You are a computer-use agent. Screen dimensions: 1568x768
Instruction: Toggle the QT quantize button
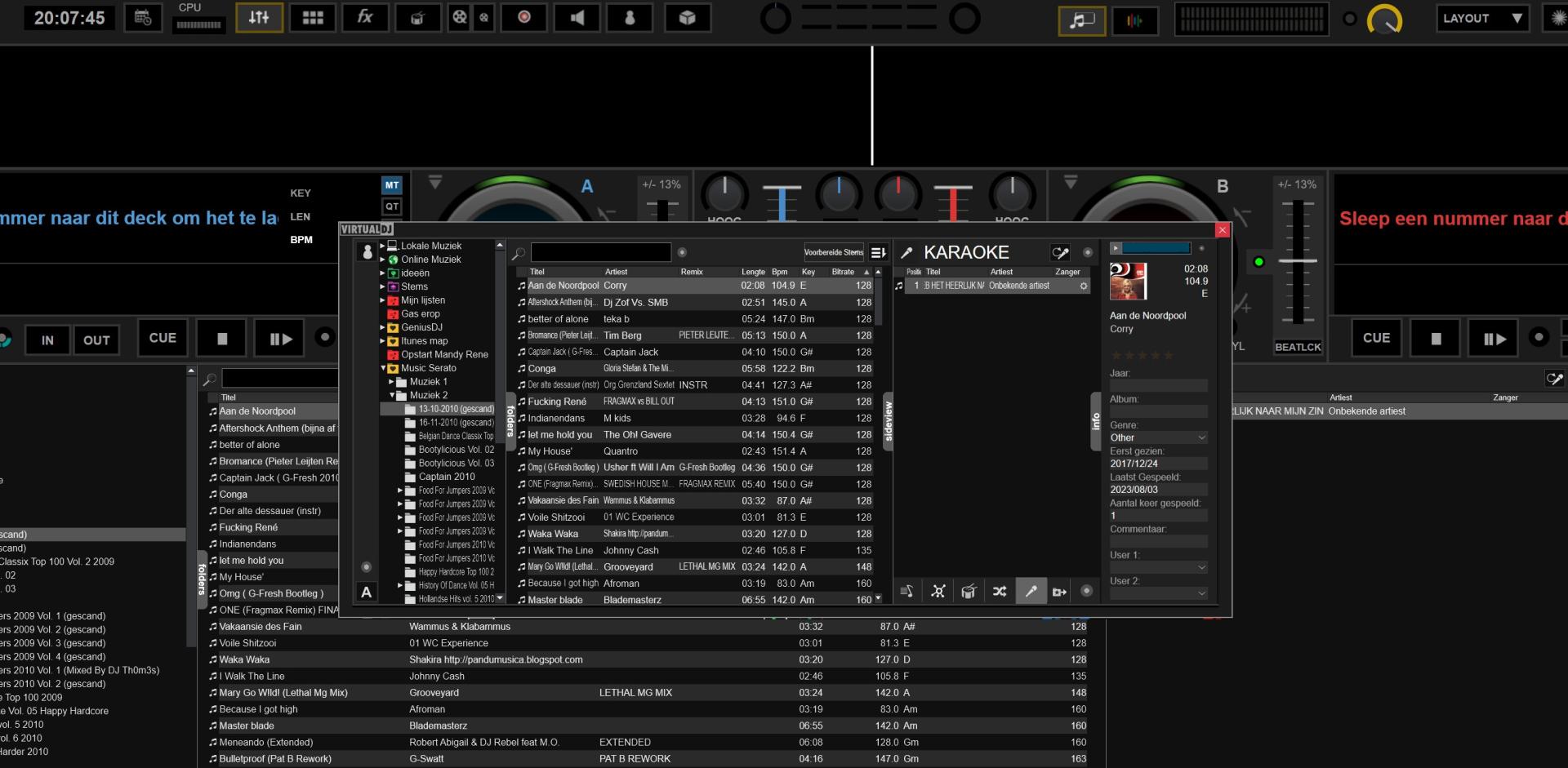point(392,207)
